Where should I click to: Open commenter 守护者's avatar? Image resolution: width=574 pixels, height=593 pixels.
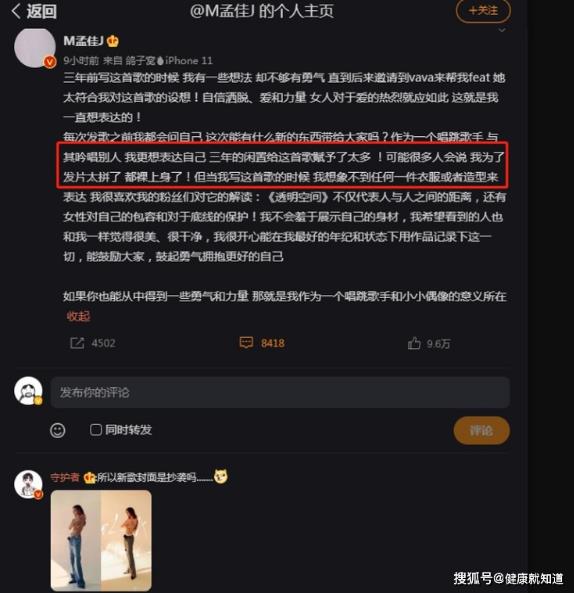coord(28,484)
